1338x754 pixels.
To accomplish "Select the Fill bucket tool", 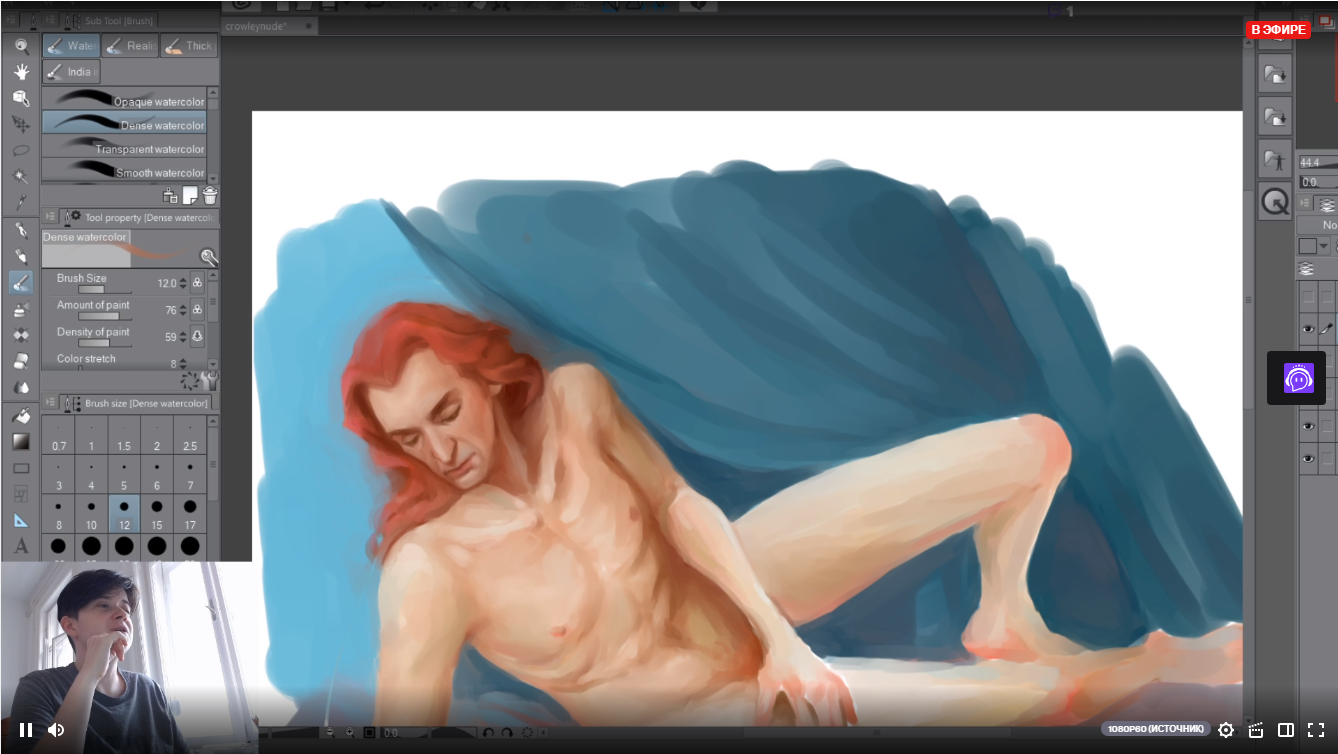I will [x=21, y=415].
